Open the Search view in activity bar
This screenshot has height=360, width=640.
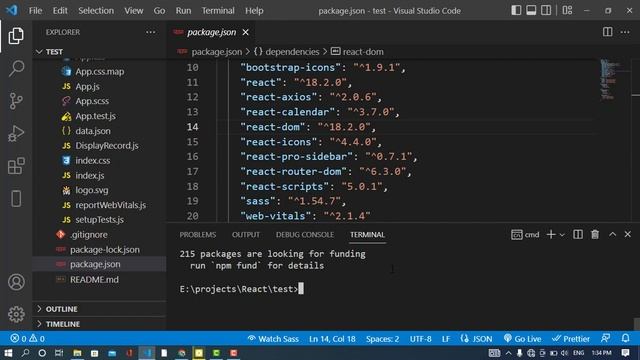16,68
